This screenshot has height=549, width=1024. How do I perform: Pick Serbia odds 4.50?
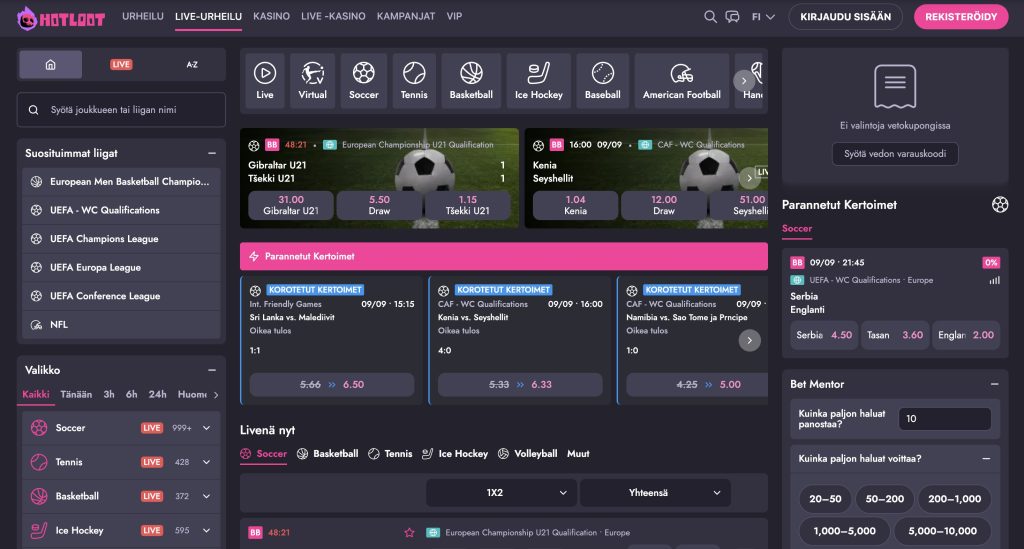(x=824, y=335)
